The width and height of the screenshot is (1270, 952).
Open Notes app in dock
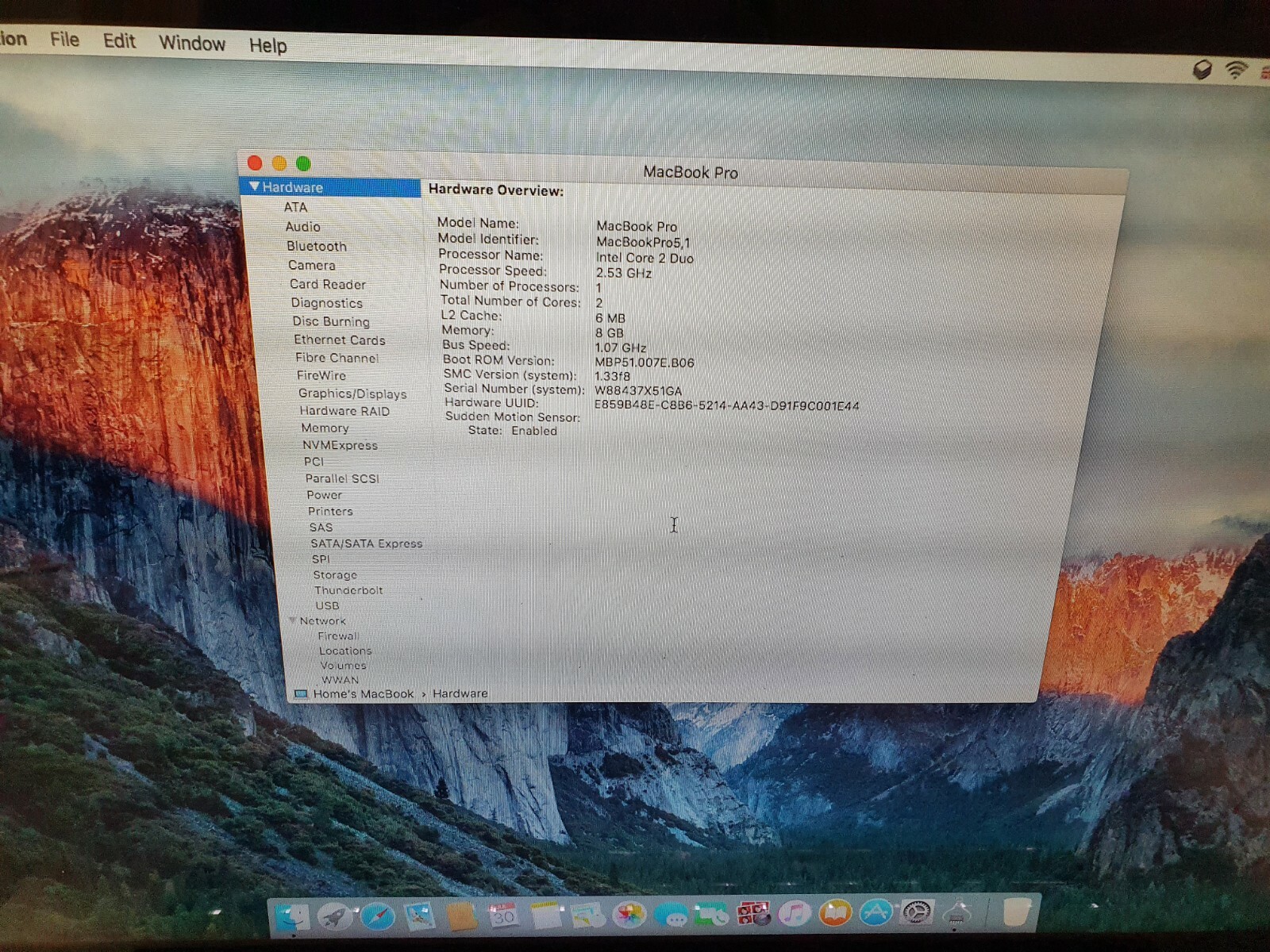(x=546, y=916)
